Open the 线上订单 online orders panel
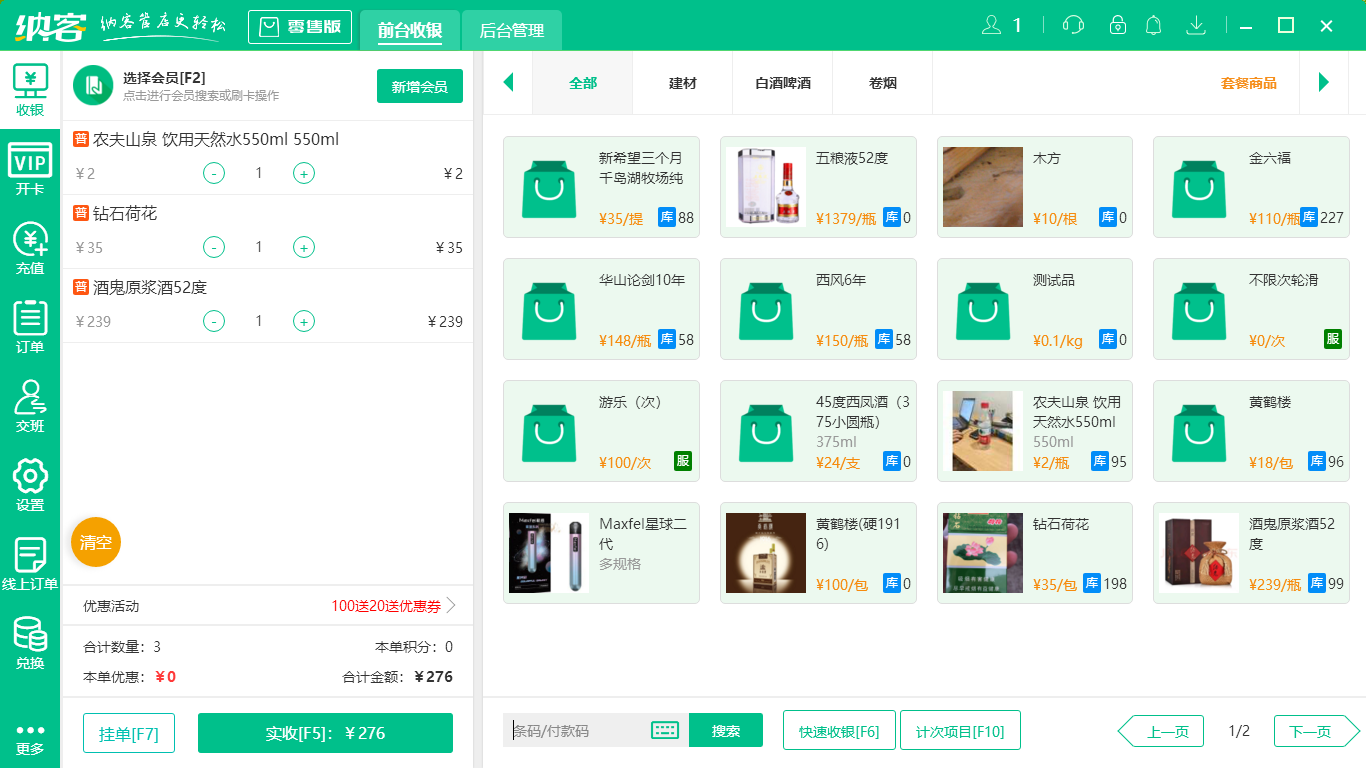Screen dimensions: 1366x768 30,563
